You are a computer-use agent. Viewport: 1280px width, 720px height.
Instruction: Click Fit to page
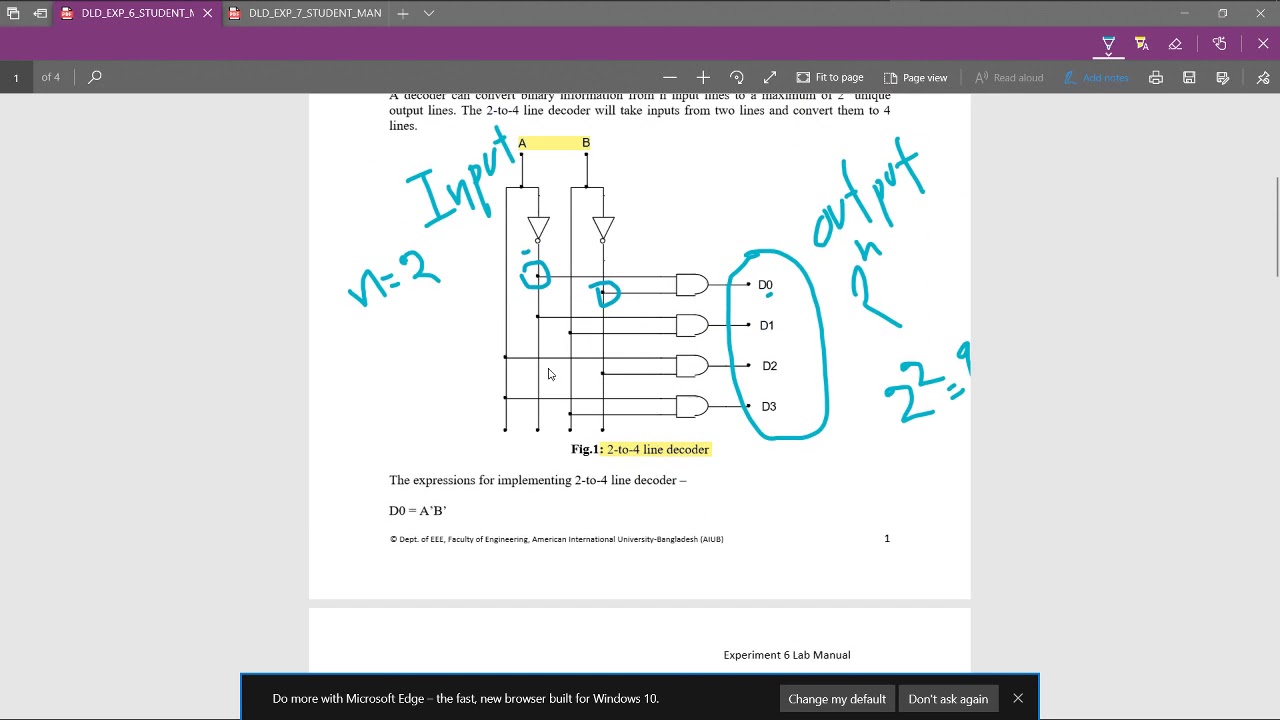click(830, 77)
